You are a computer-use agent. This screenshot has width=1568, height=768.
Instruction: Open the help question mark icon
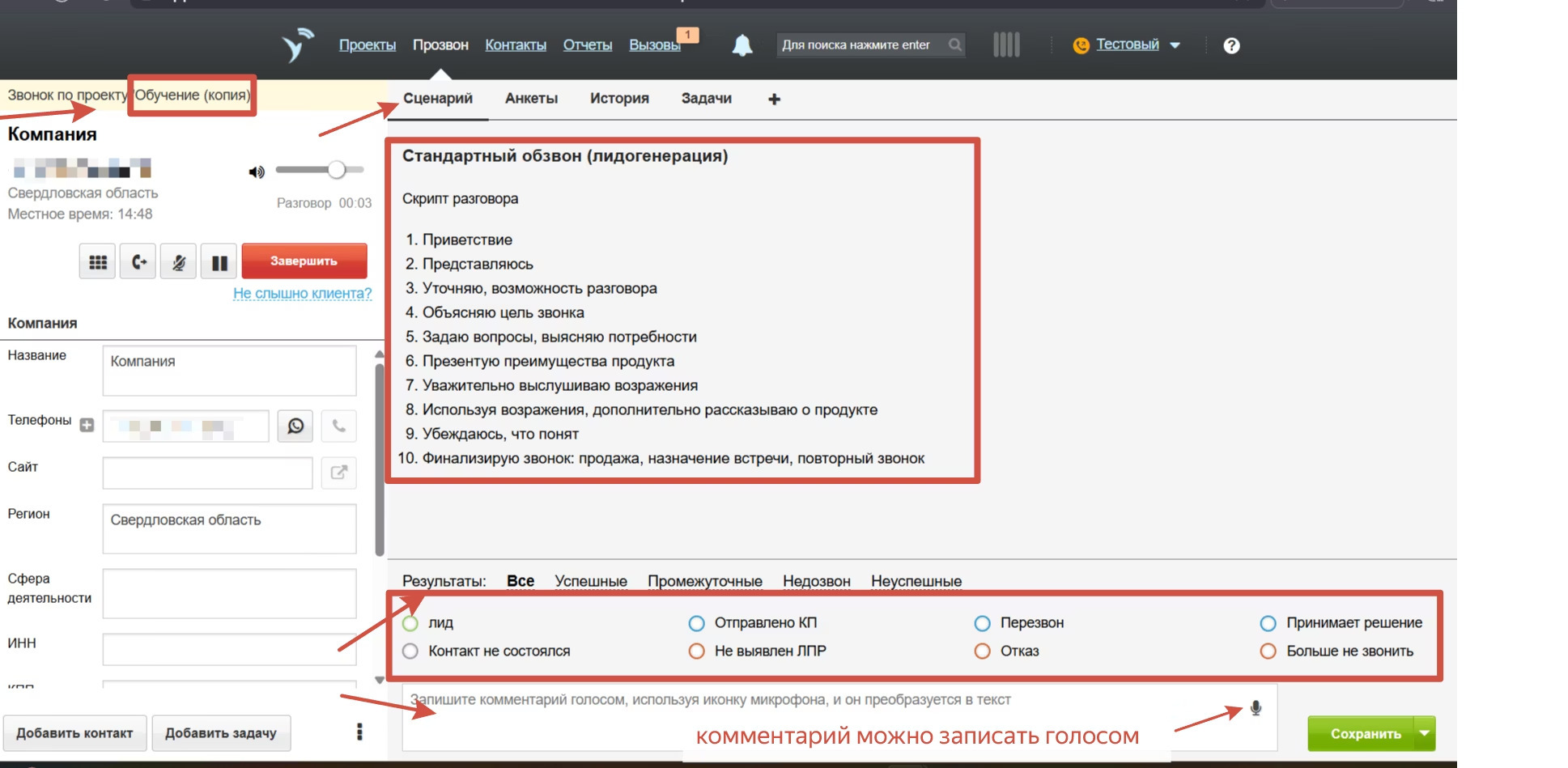1231,45
